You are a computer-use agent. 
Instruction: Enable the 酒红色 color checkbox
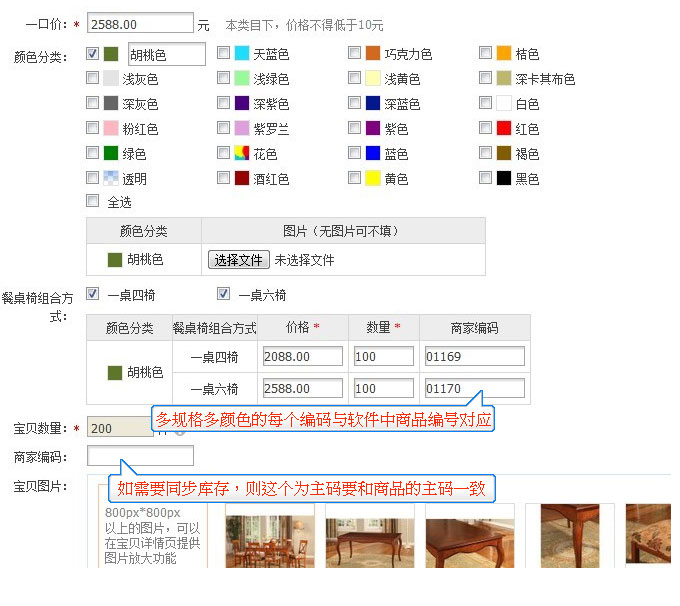pos(223,178)
